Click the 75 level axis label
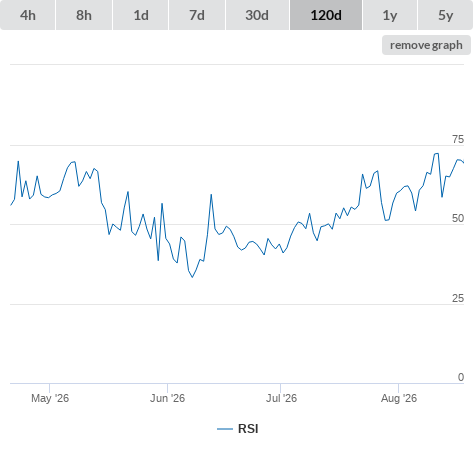The height and width of the screenshot is (455, 474). pos(458,139)
